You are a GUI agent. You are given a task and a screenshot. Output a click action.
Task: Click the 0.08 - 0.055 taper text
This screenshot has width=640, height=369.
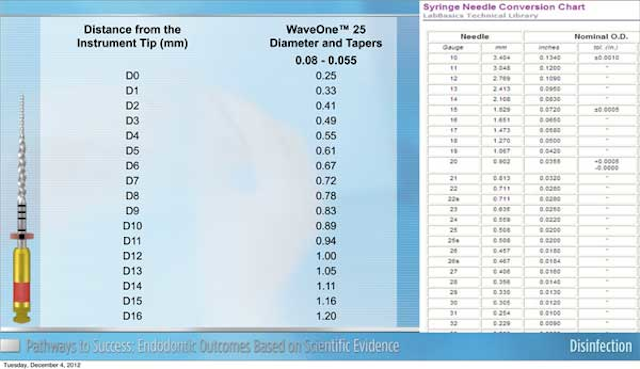coord(326,60)
